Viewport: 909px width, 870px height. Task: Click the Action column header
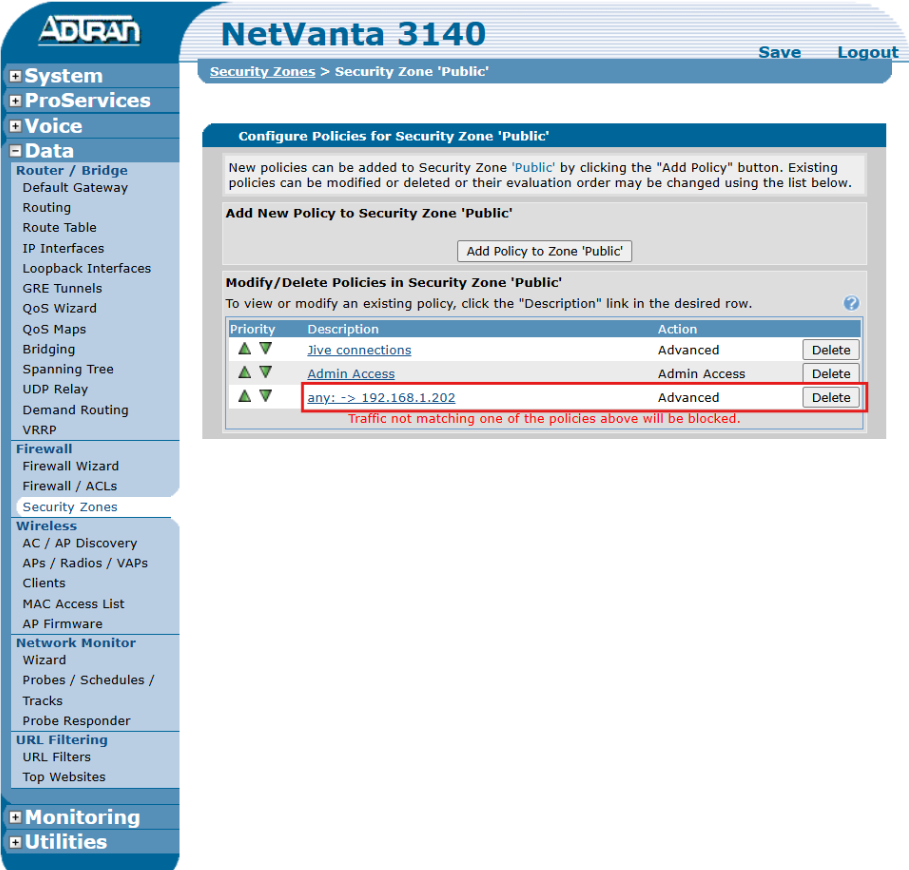point(677,329)
